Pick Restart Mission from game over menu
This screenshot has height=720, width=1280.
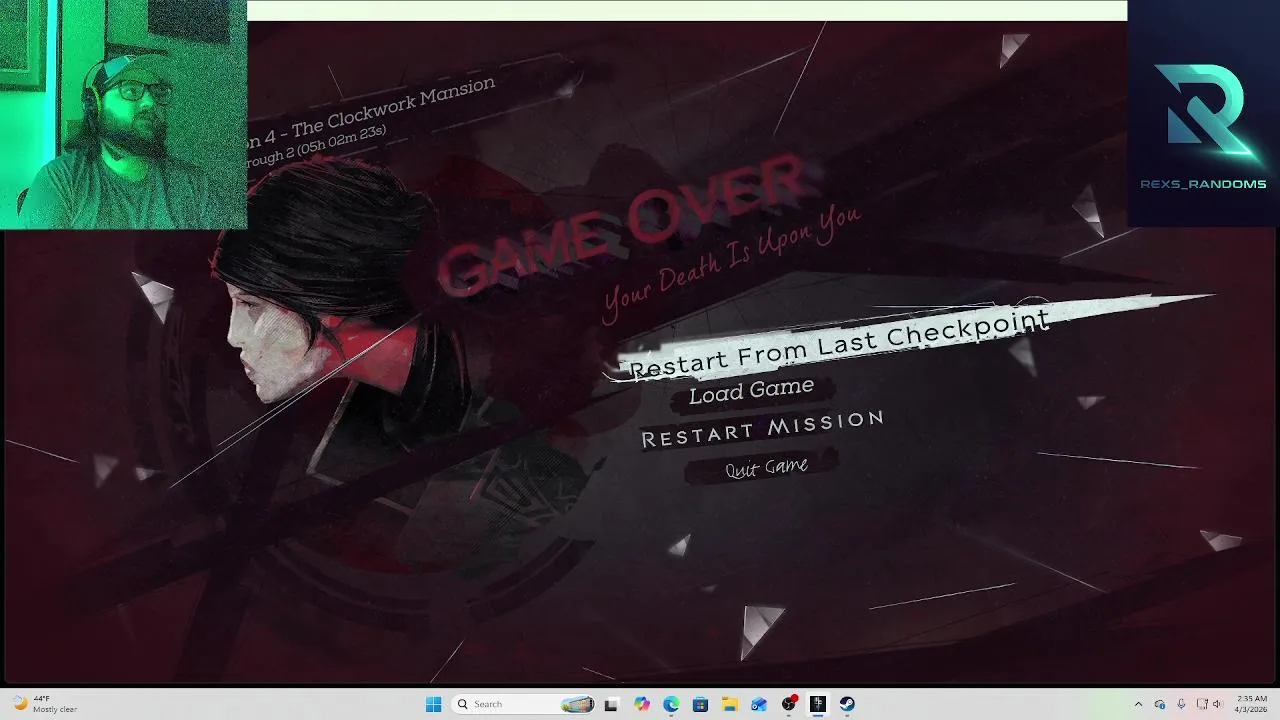click(x=763, y=429)
